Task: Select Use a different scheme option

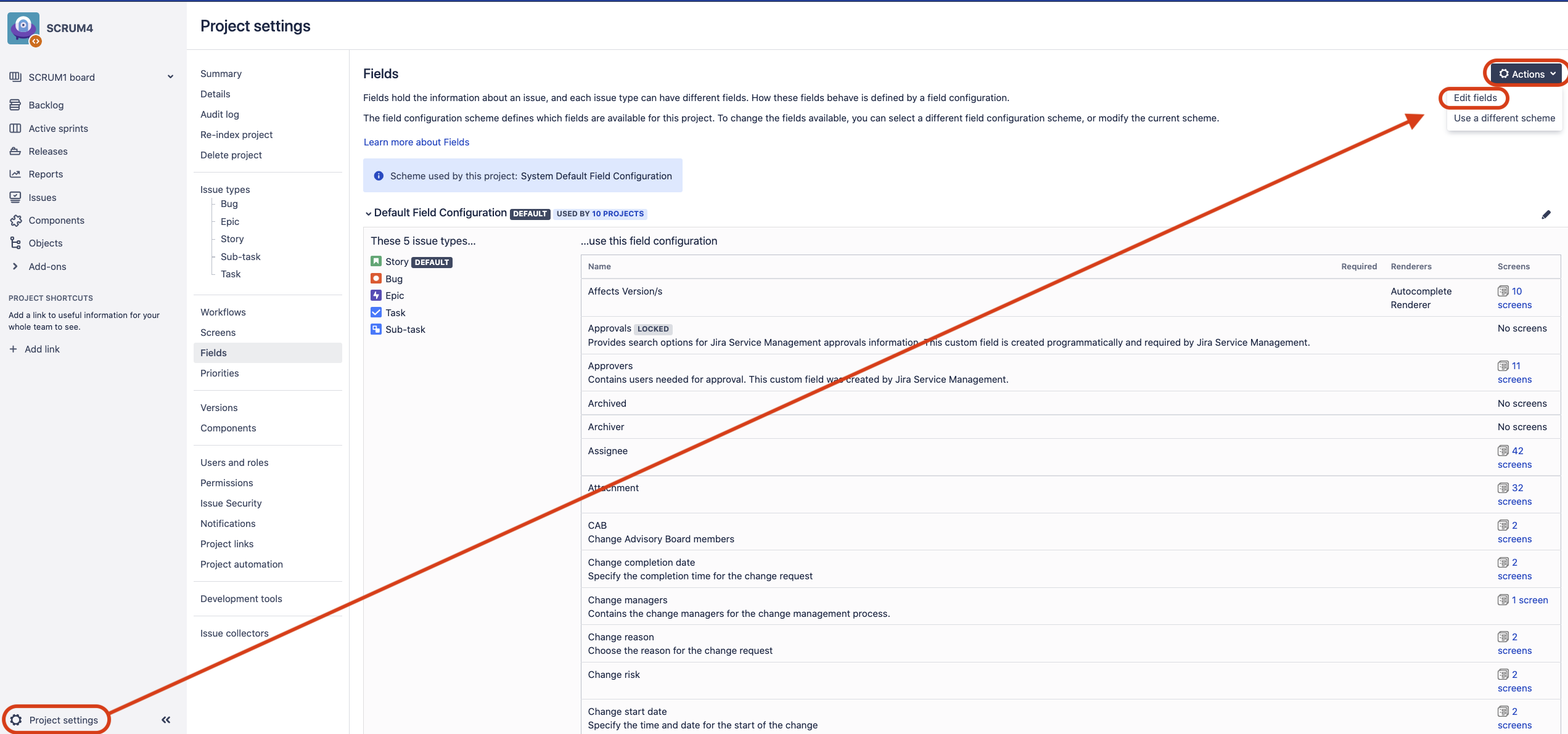Action: click(1504, 118)
